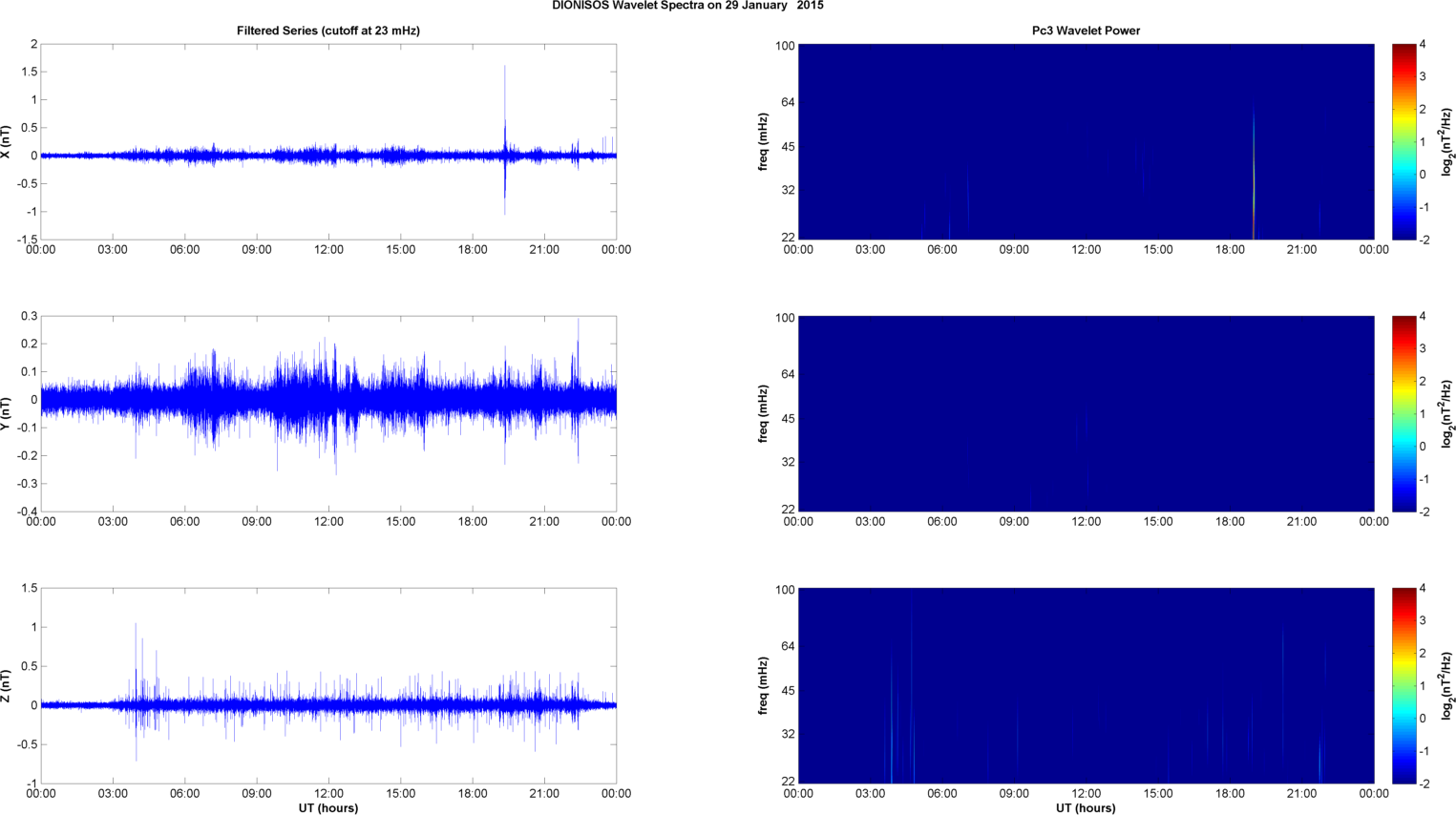Click the colorbar beside the bottom wavelet plot
Screen dimensions: 1456x815
[x=1403, y=685]
